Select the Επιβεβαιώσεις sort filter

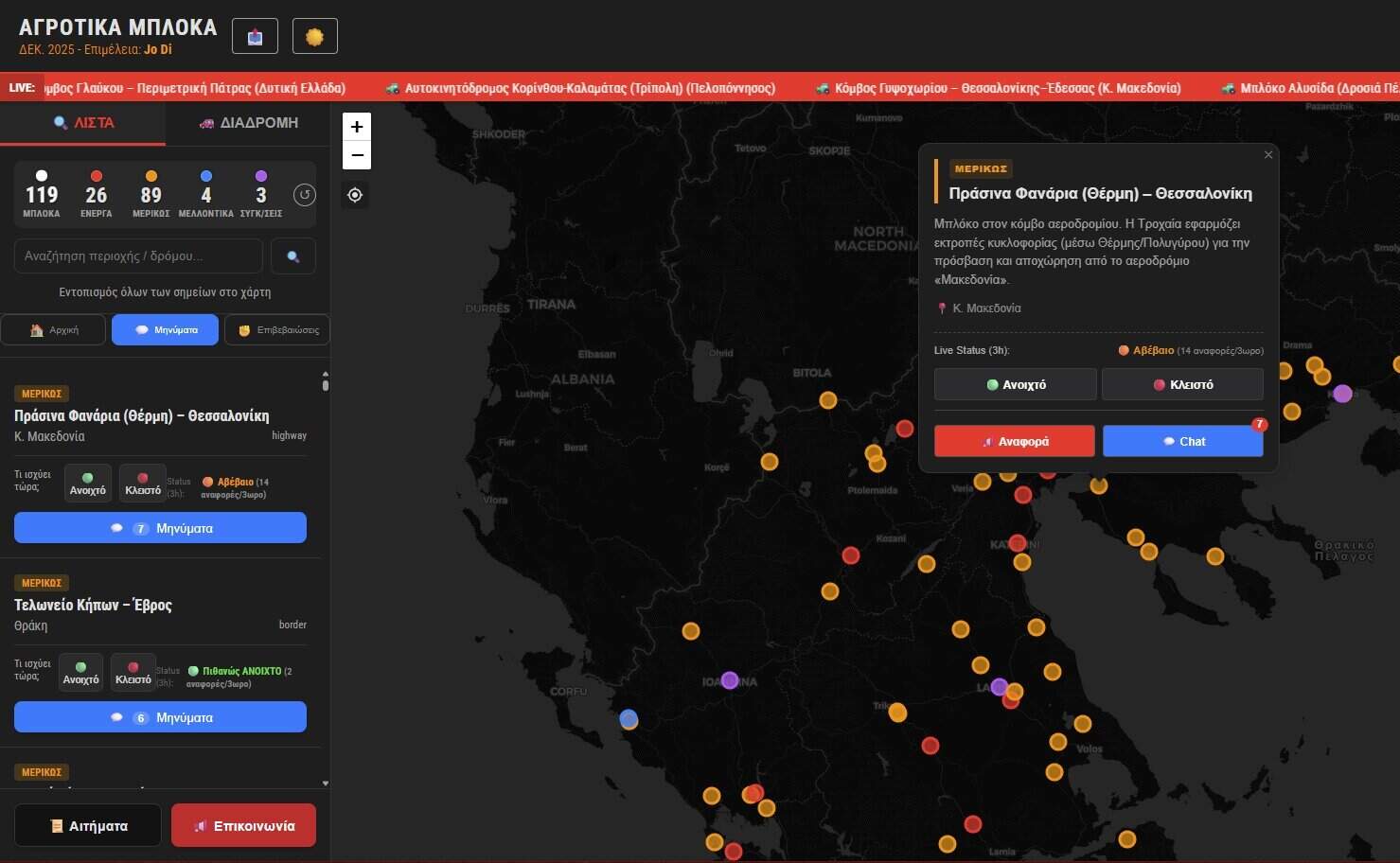[277, 330]
